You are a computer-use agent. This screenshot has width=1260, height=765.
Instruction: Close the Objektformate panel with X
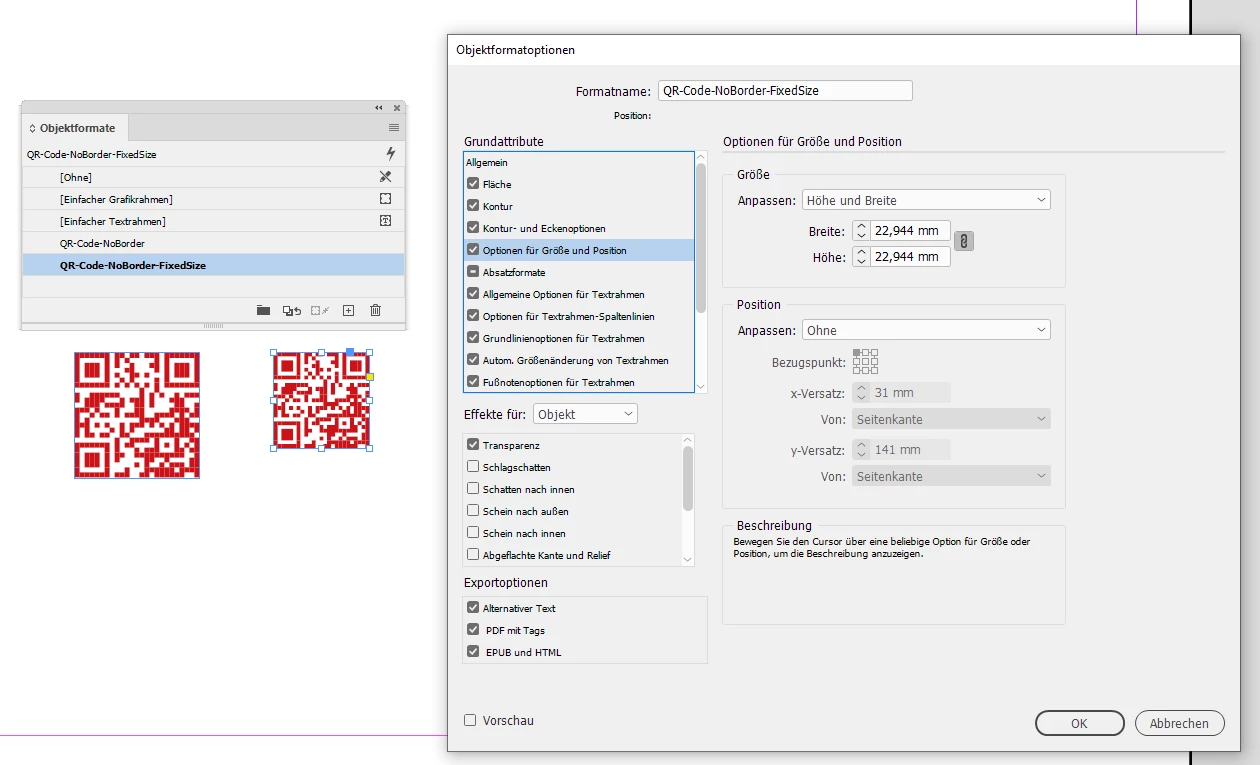(x=397, y=107)
